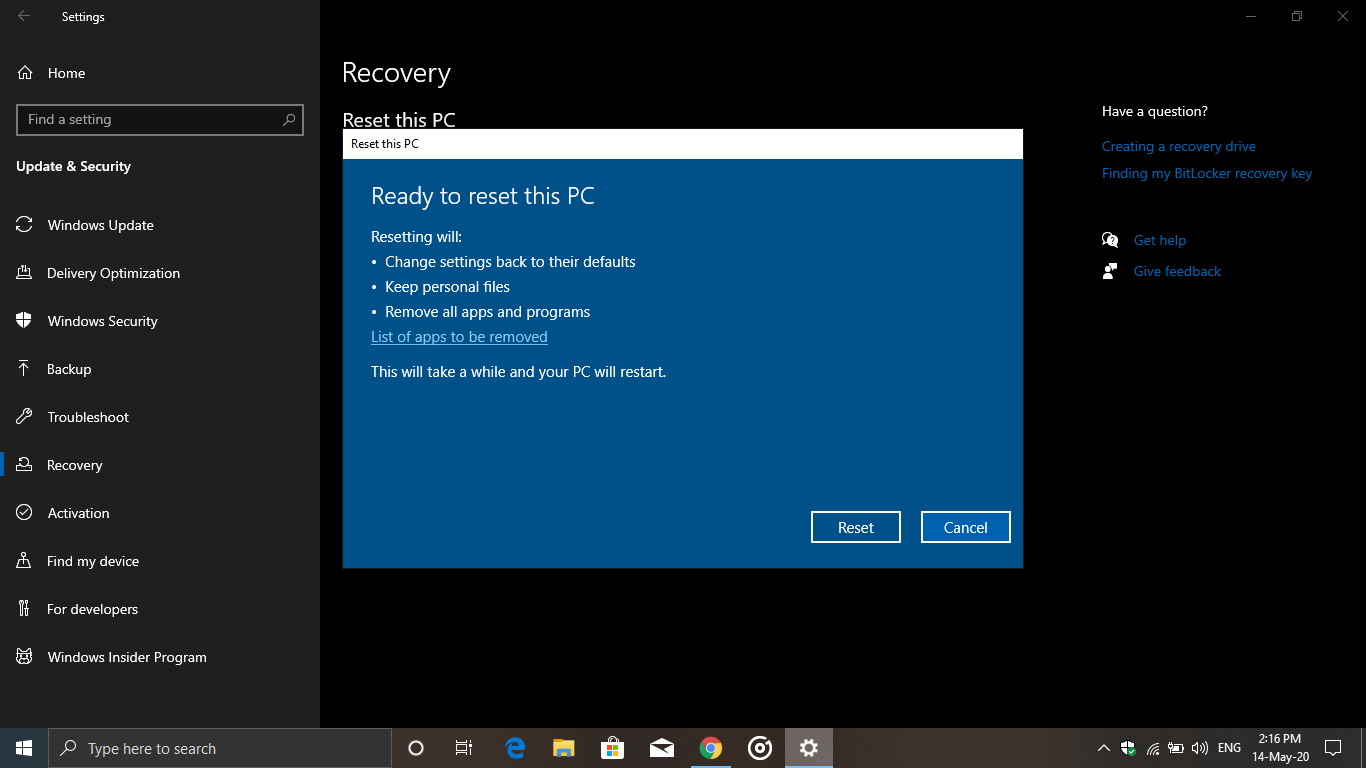1366x768 pixels.
Task: Open File Explorer from the taskbar
Action: [564, 748]
